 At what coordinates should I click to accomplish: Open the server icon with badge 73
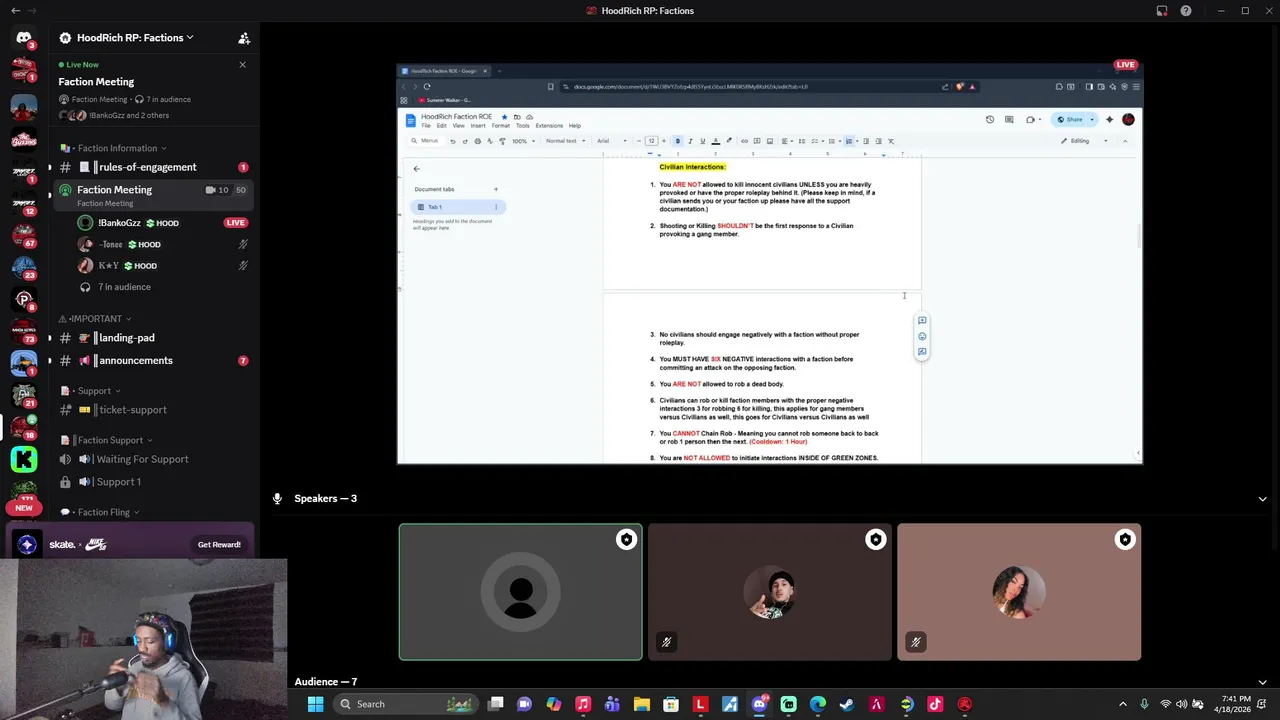[x=24, y=331]
